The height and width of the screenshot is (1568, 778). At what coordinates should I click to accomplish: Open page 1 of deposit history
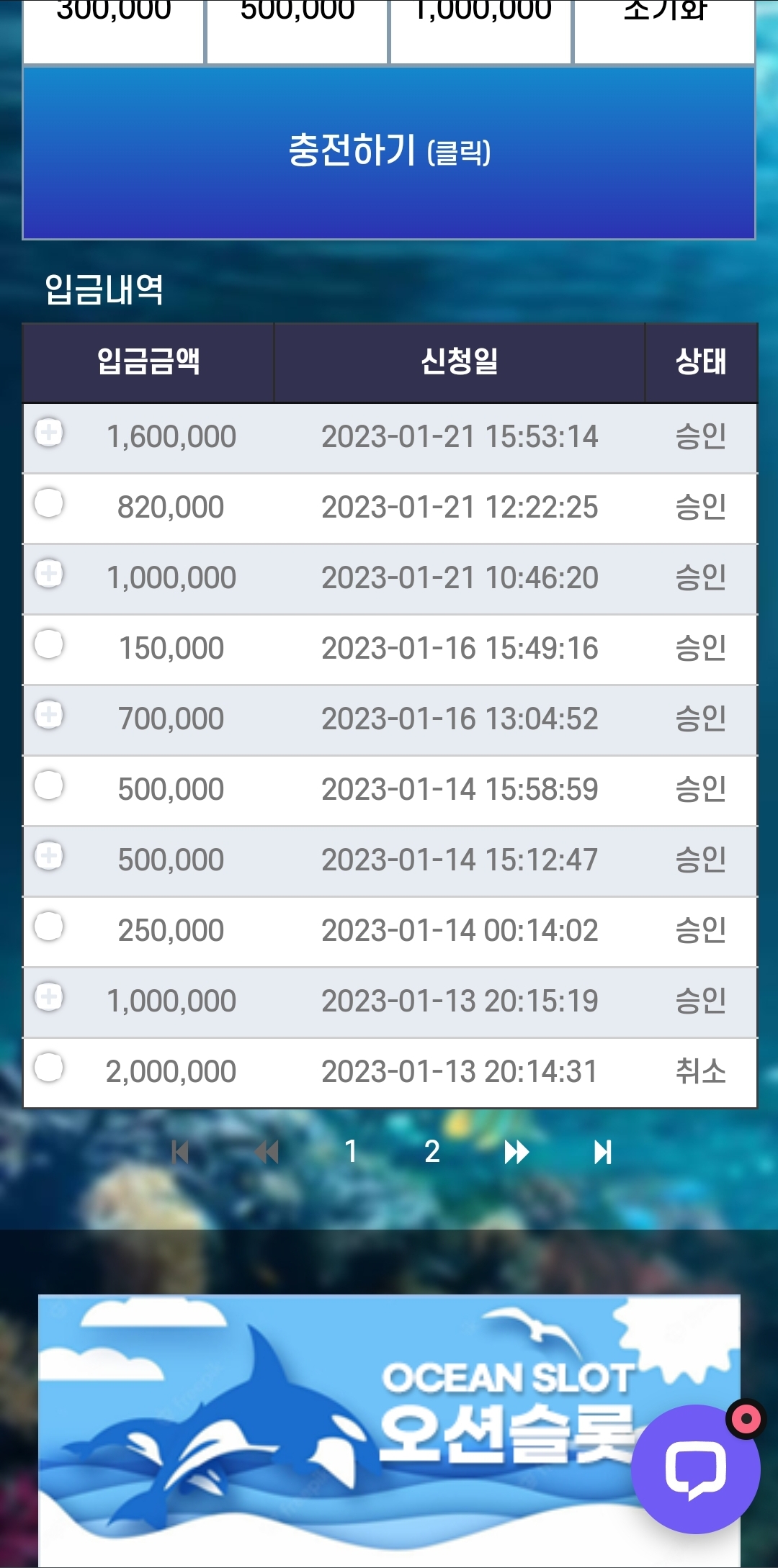click(x=351, y=1152)
